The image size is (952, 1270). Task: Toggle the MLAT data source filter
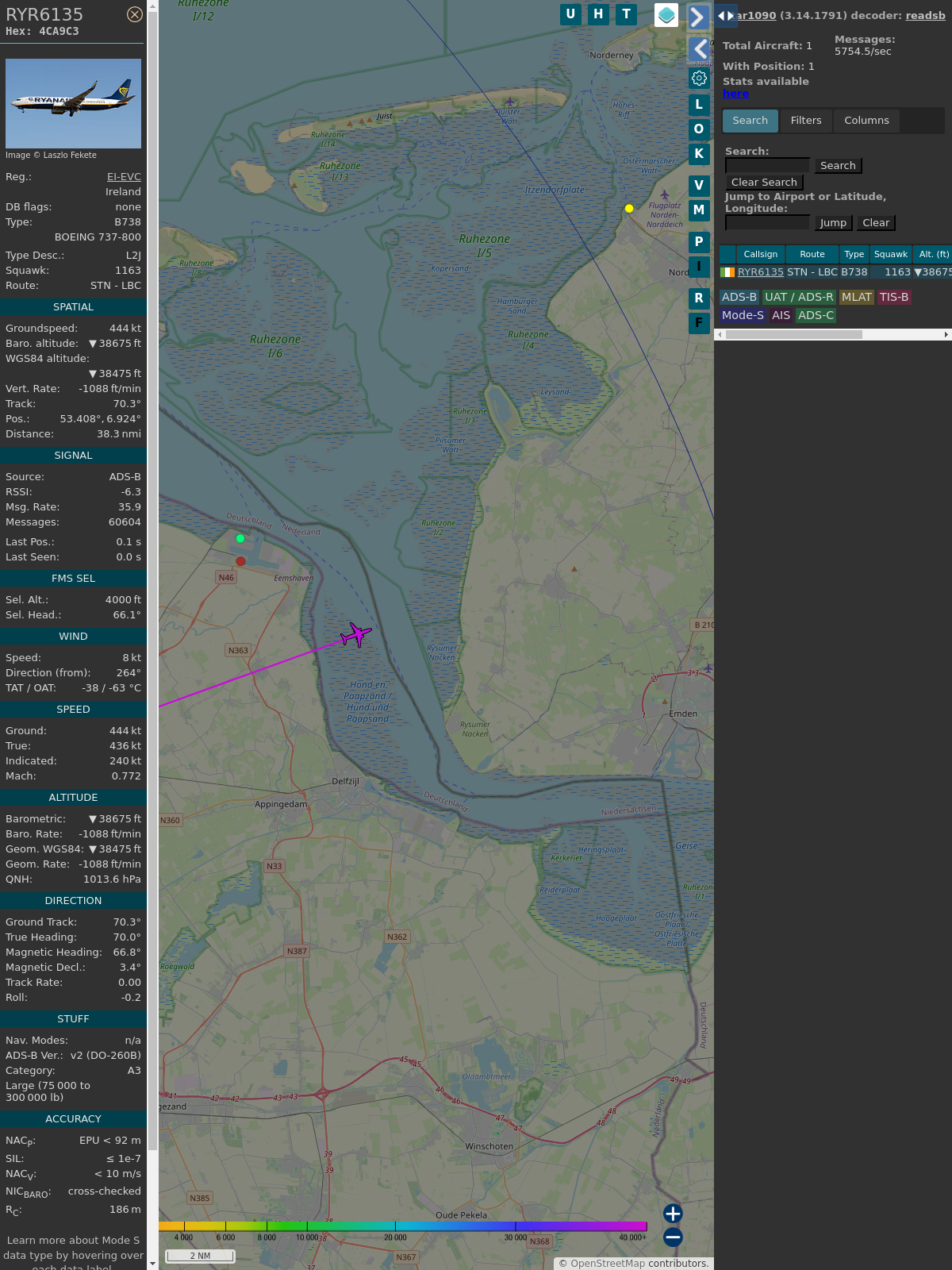tap(856, 297)
